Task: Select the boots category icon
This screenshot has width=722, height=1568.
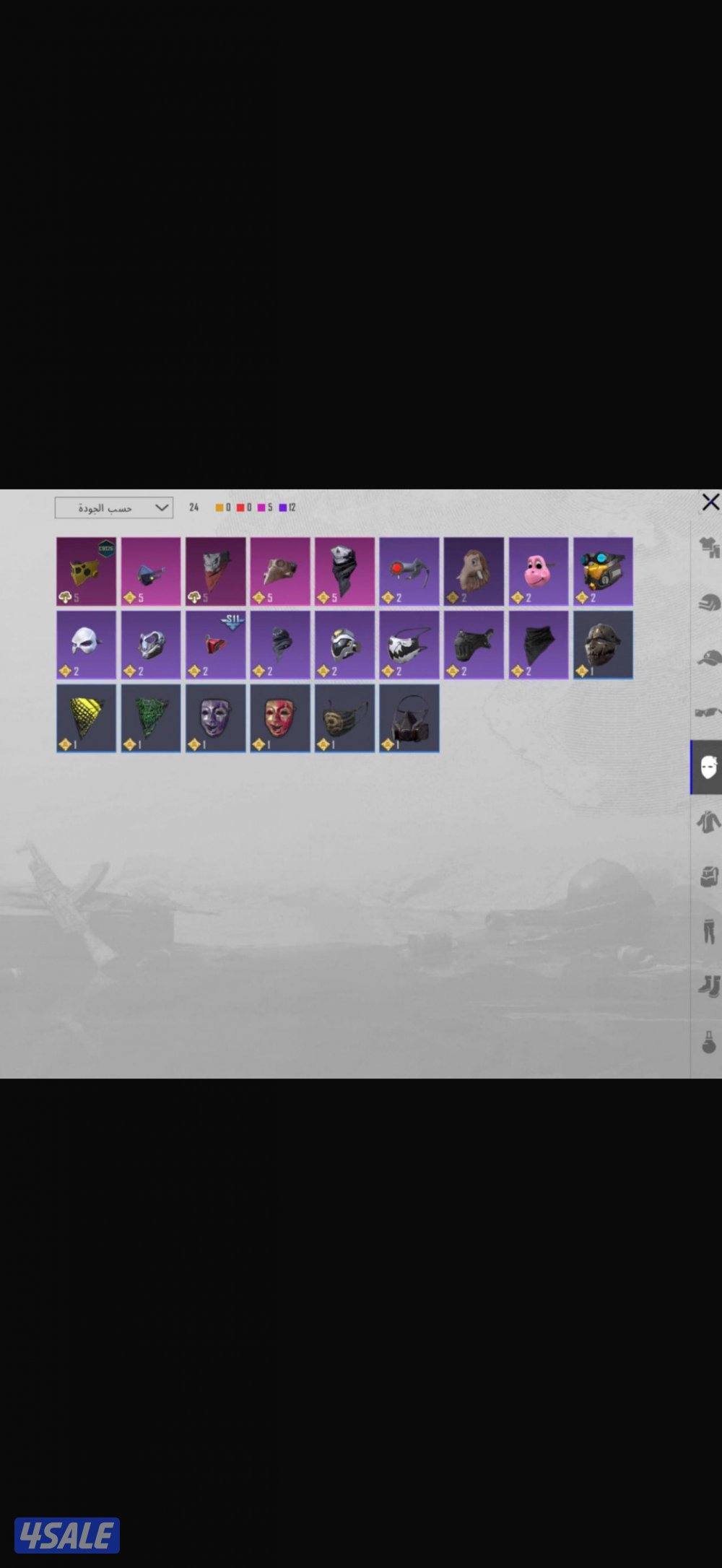Action: (x=708, y=985)
